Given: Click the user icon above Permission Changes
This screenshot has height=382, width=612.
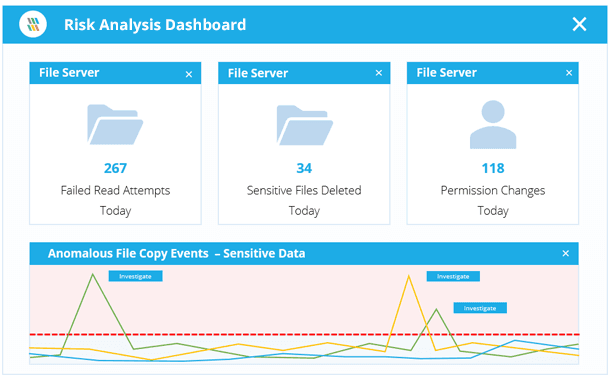Looking at the screenshot, I should (493, 124).
